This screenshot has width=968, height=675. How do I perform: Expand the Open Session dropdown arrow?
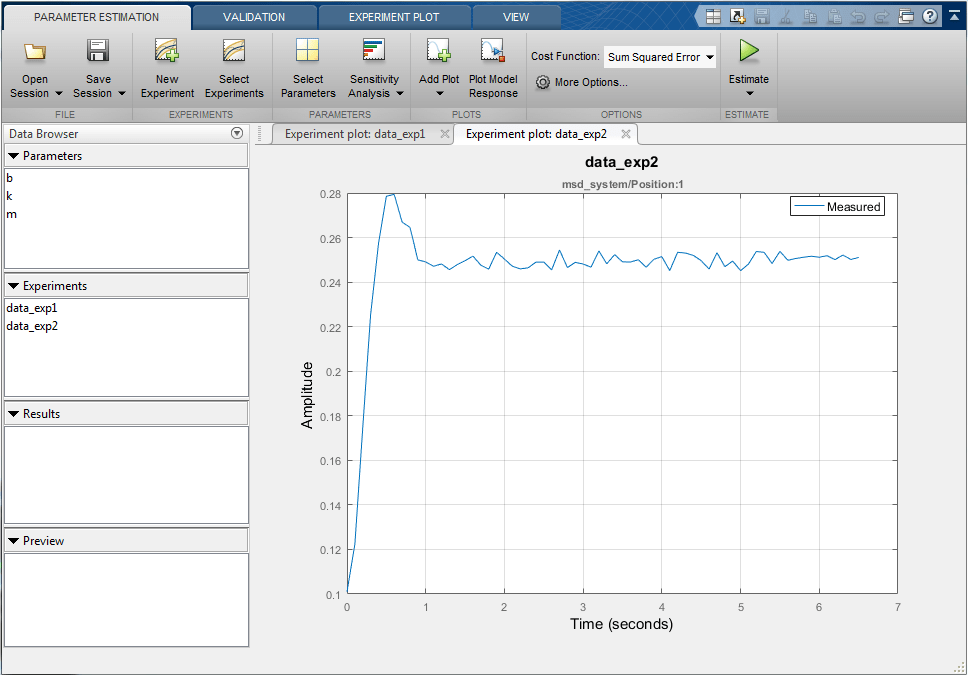click(x=59, y=93)
